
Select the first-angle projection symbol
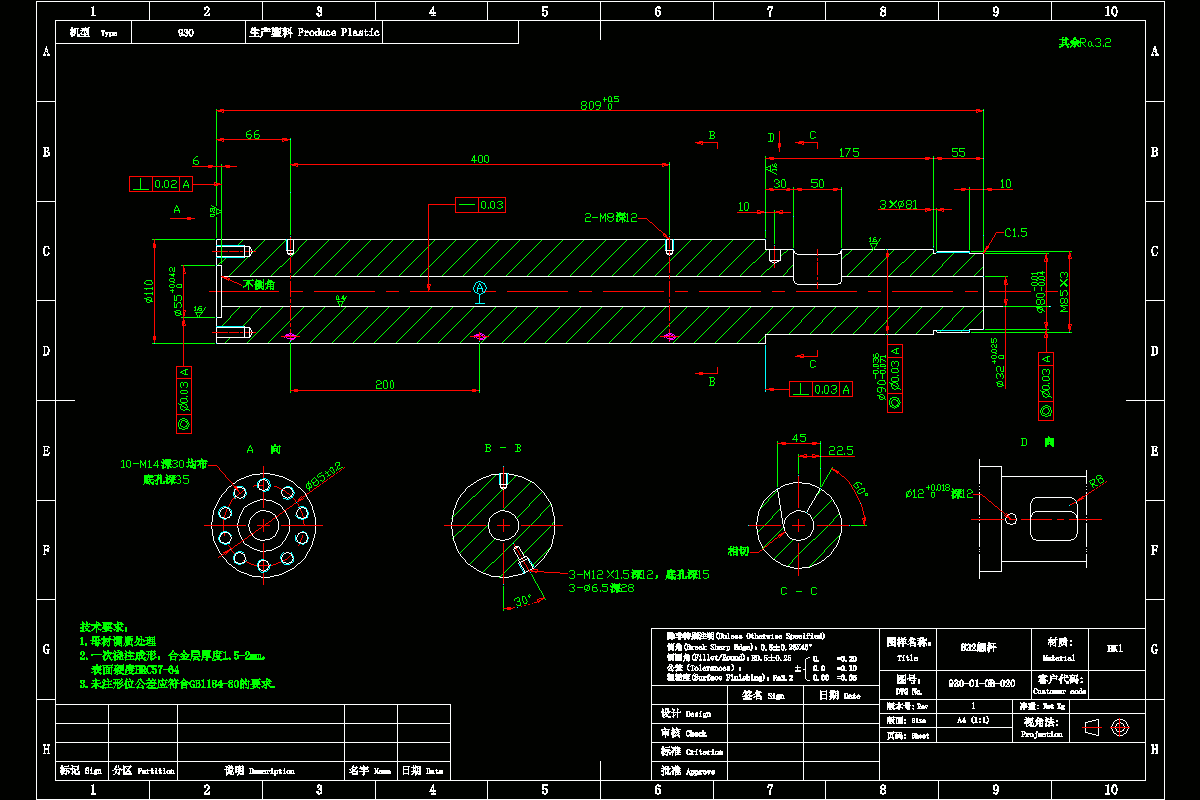(1106, 727)
